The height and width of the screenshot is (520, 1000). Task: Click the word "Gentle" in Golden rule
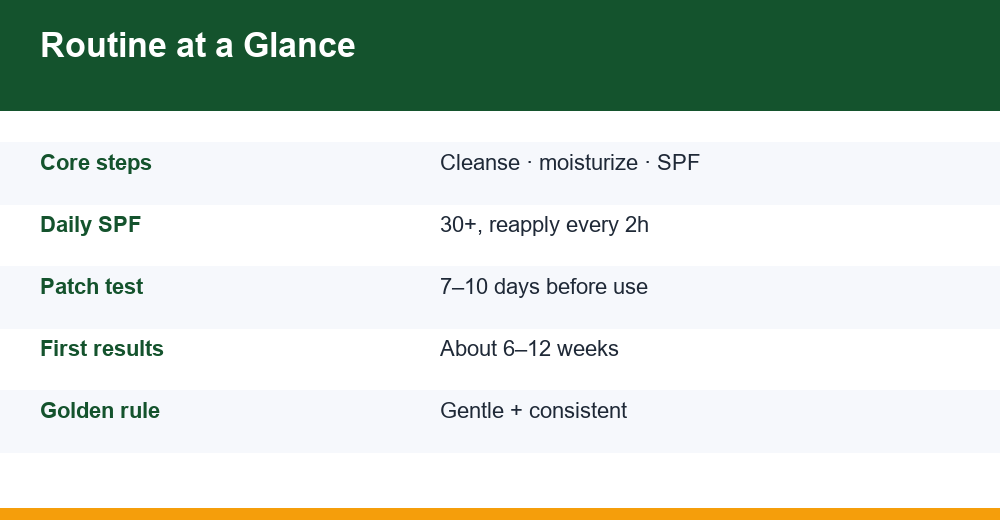click(x=472, y=410)
